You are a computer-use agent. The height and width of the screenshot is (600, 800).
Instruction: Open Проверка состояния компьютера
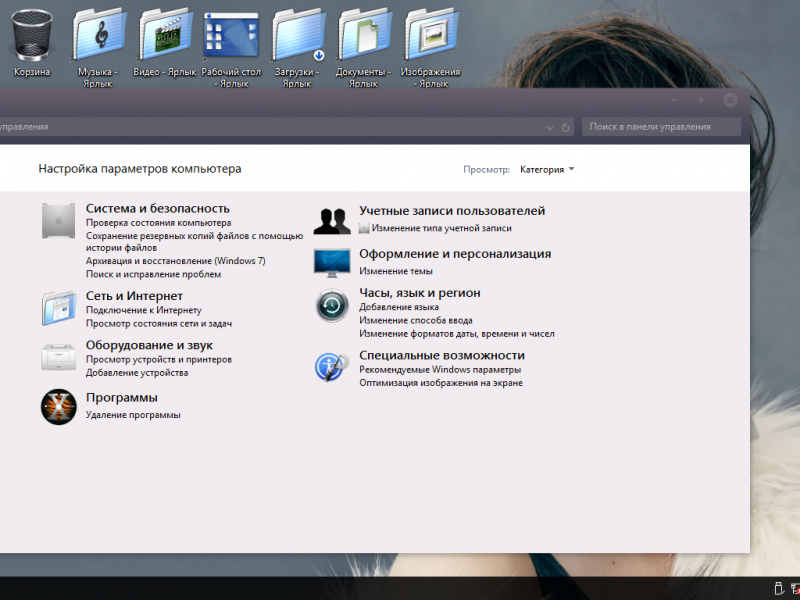point(158,223)
